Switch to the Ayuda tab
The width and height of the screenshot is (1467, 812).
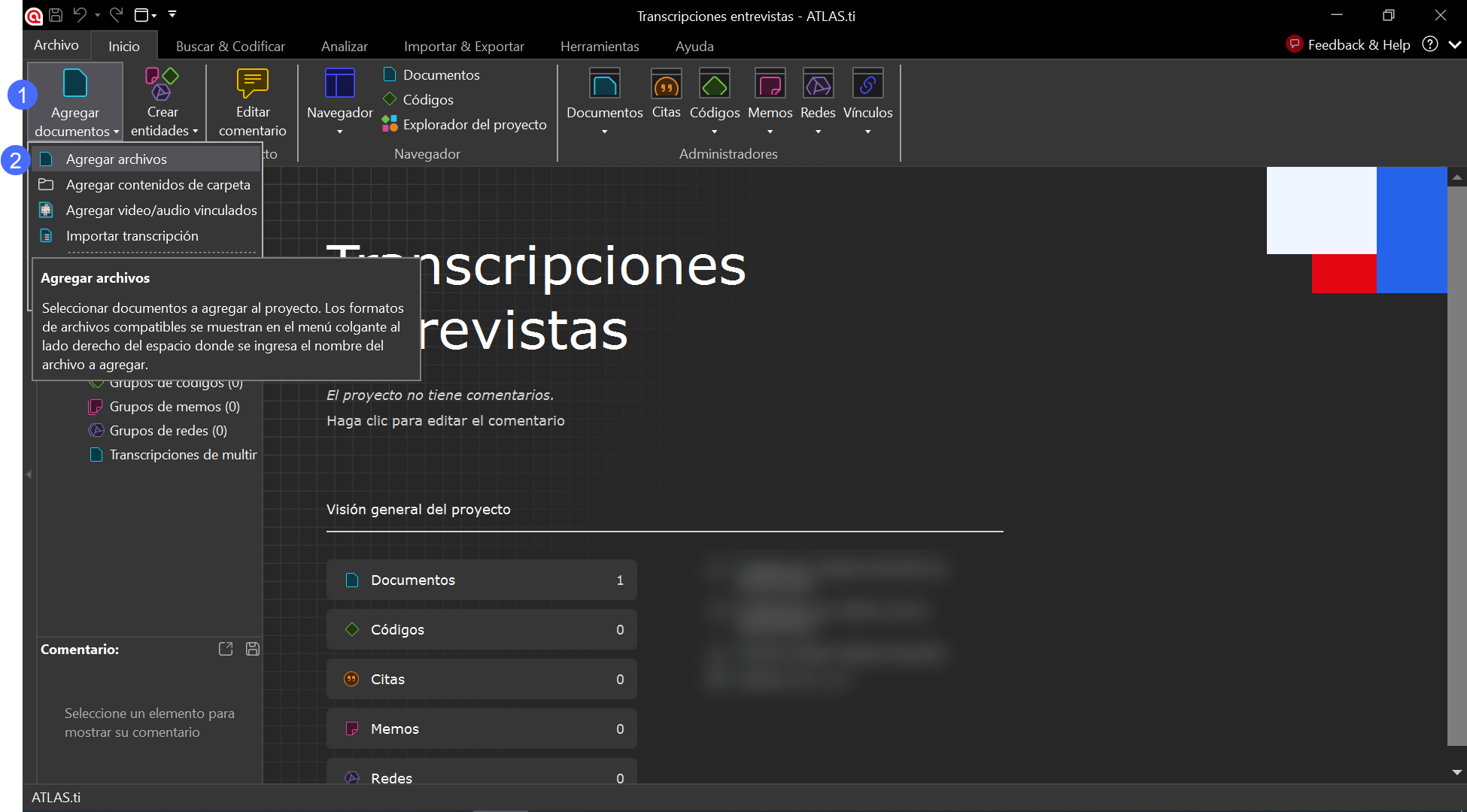point(694,47)
